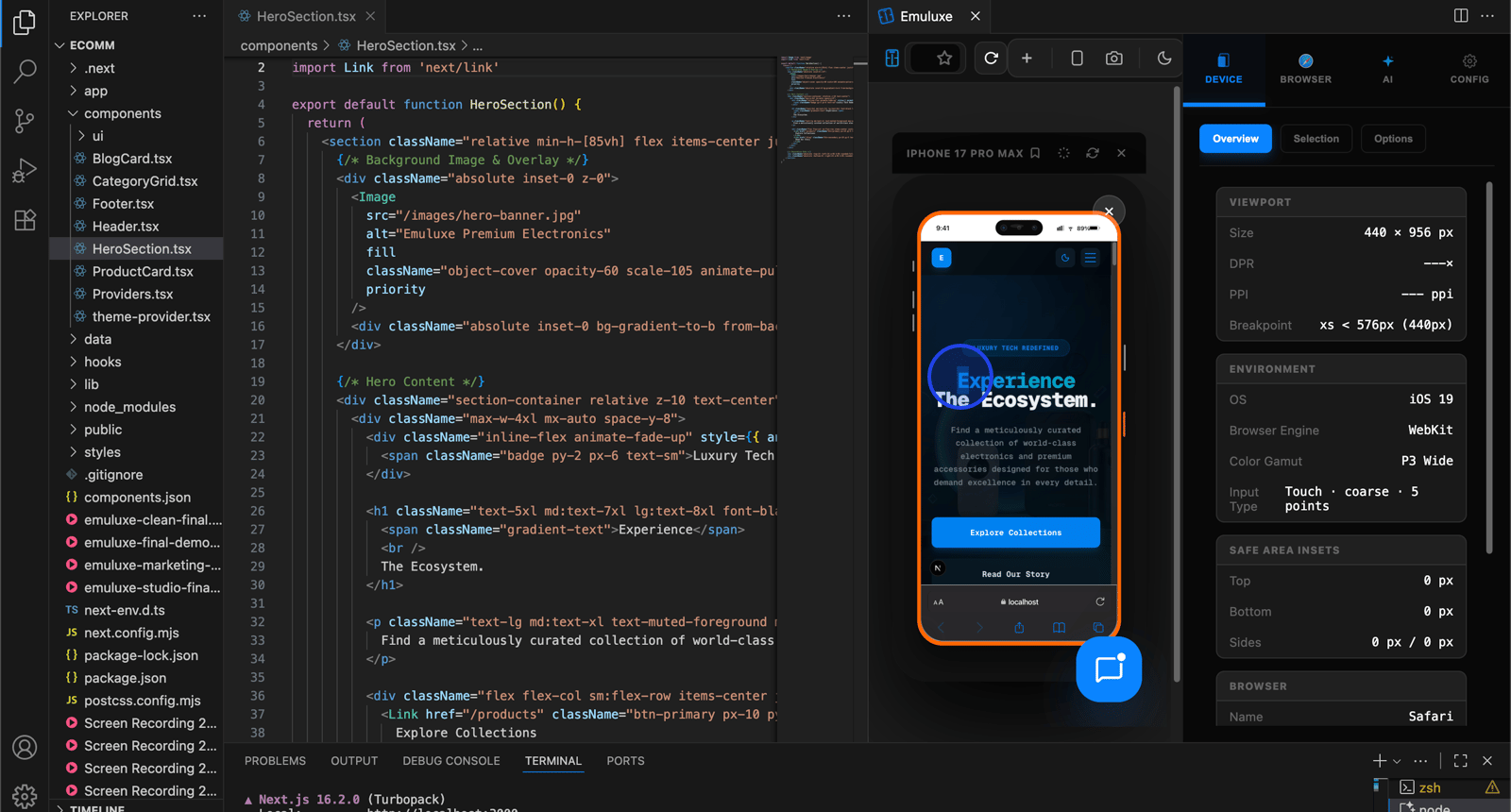1511x812 pixels.
Task: Open Source Control in the activity bar
Action: pyautogui.click(x=25, y=120)
